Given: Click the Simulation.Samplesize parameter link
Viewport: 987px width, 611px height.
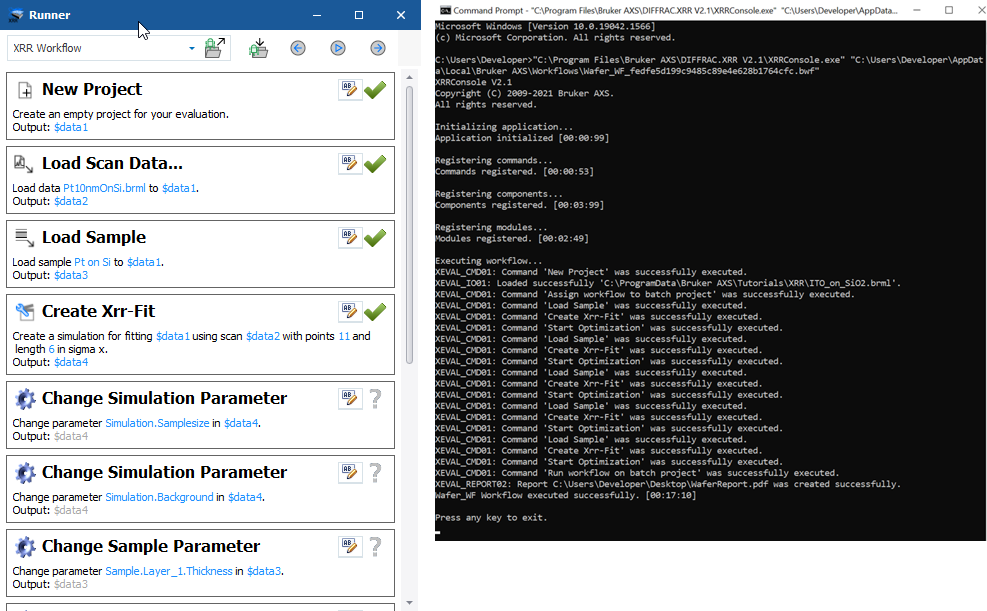Looking at the screenshot, I should pos(157,423).
